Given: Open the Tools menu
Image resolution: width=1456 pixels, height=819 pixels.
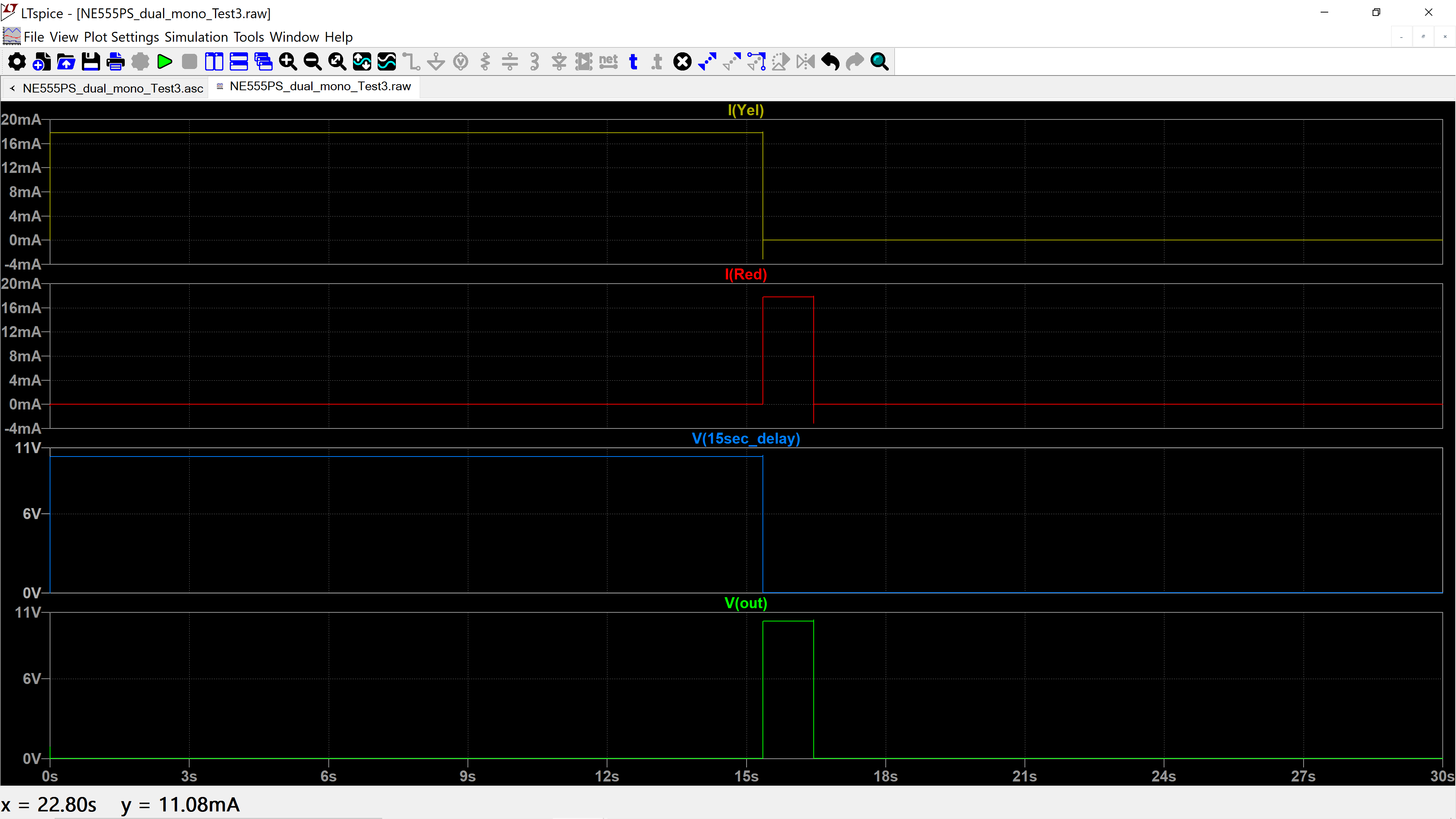Looking at the screenshot, I should [x=249, y=37].
